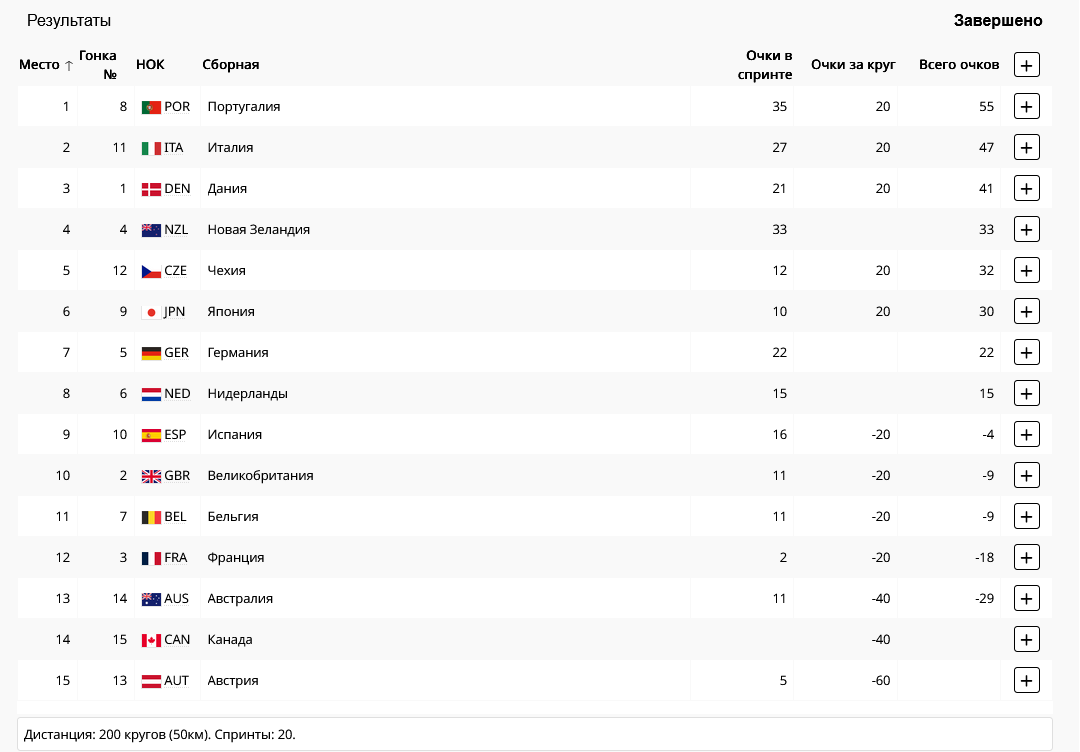Click the Great Britain flag icon
Viewport: 1080px width, 752px height.
pyautogui.click(x=151, y=476)
